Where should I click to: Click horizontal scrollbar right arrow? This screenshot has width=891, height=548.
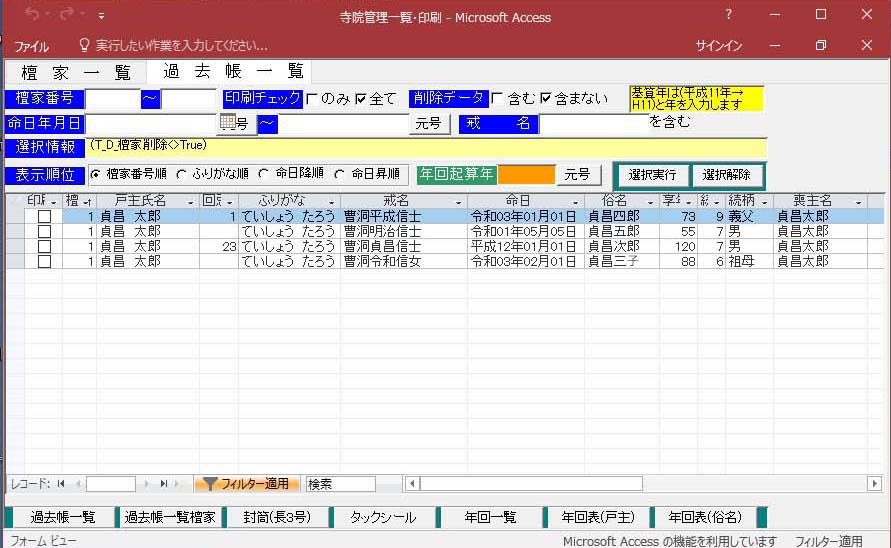coord(875,484)
